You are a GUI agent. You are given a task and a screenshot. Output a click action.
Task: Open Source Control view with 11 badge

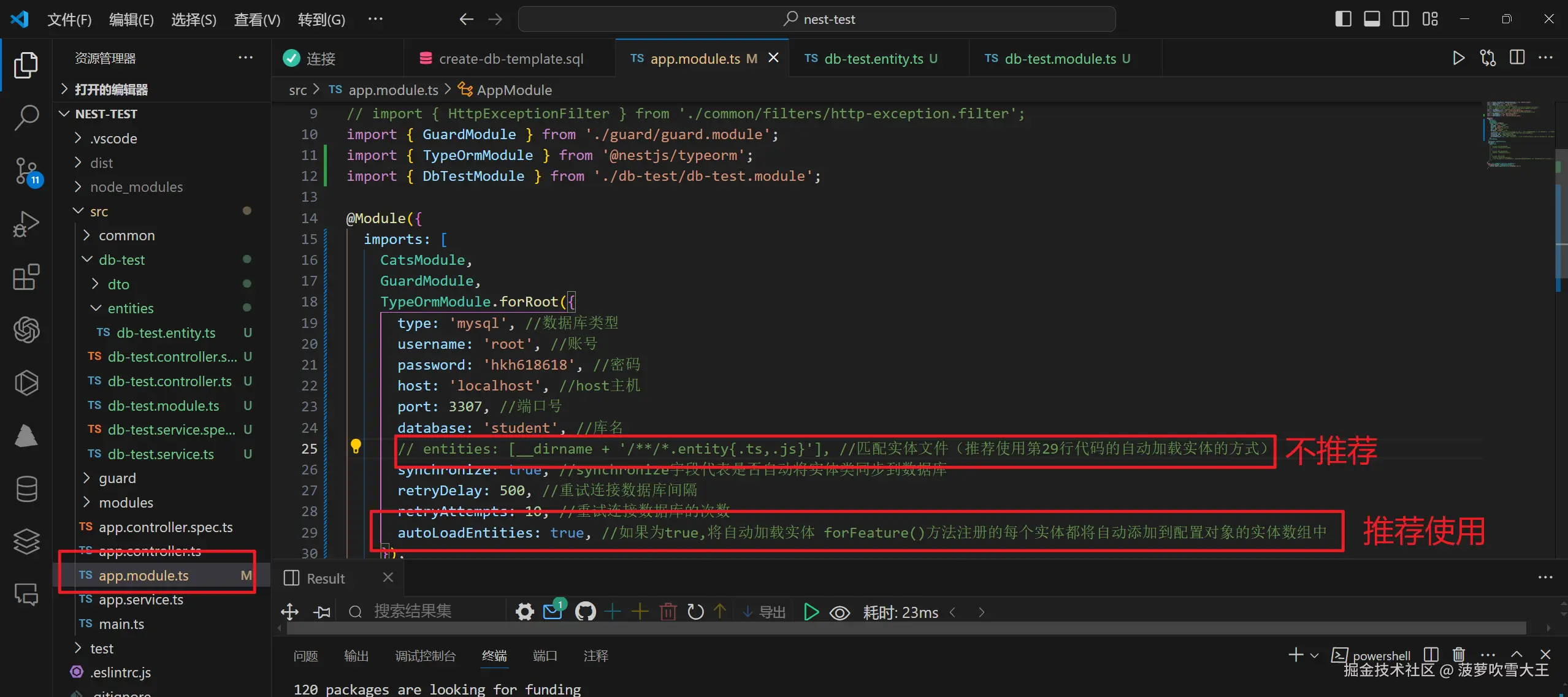pos(26,170)
